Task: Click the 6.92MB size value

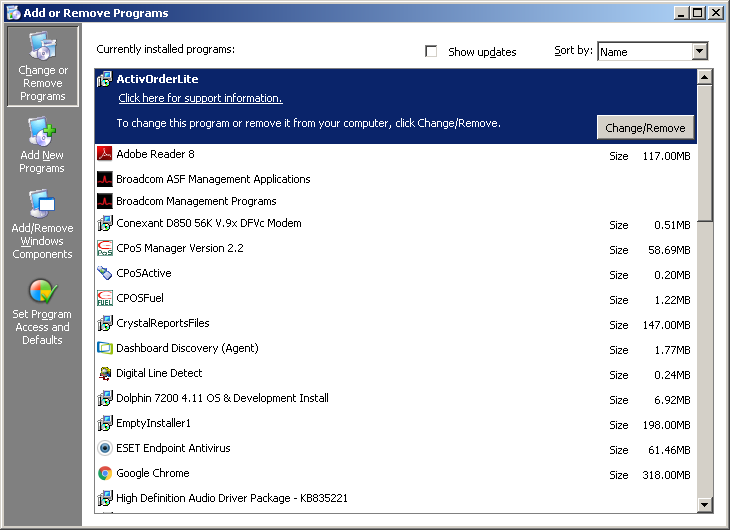Action: pyautogui.click(x=672, y=400)
